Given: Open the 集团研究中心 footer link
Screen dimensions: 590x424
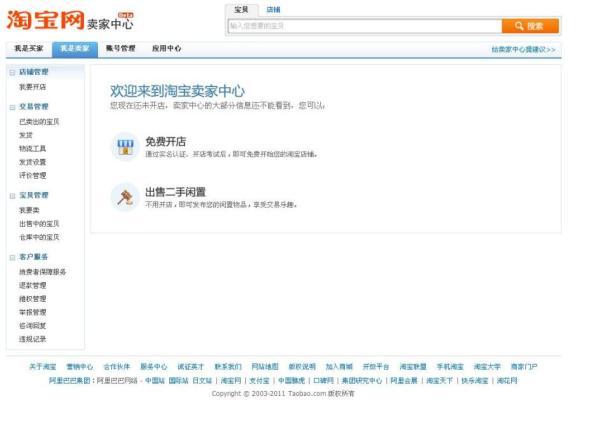Looking at the screenshot, I should tap(362, 381).
